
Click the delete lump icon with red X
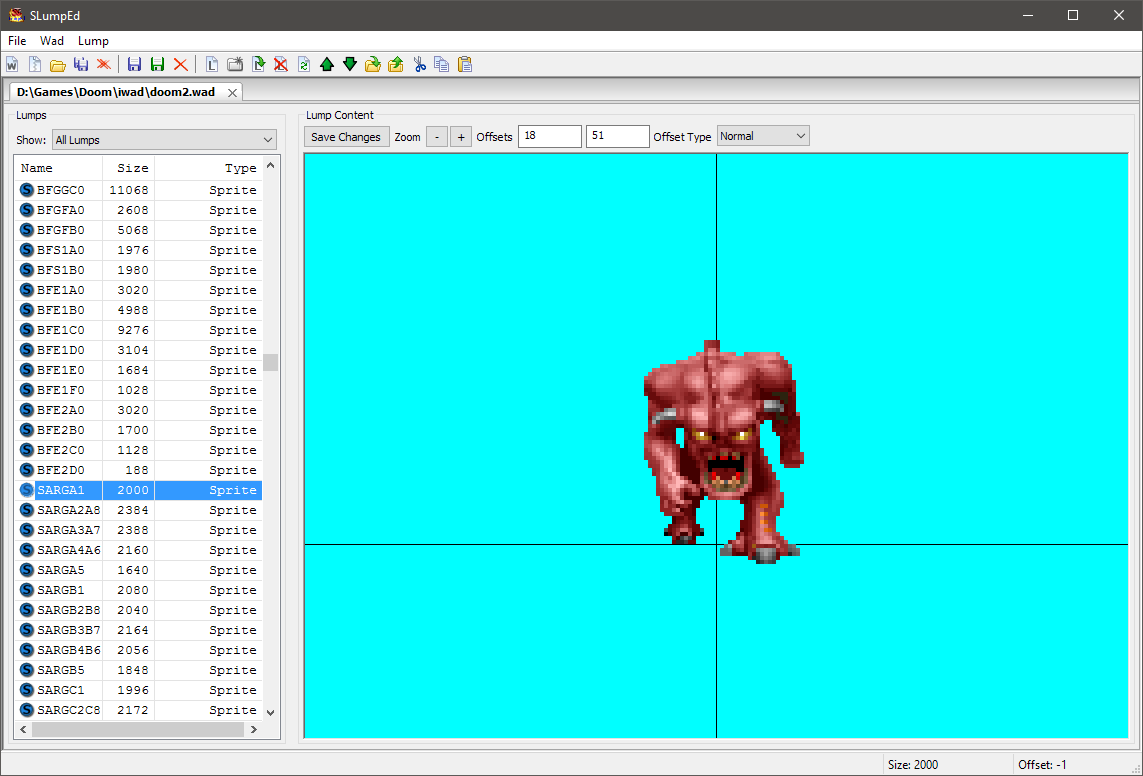click(281, 65)
